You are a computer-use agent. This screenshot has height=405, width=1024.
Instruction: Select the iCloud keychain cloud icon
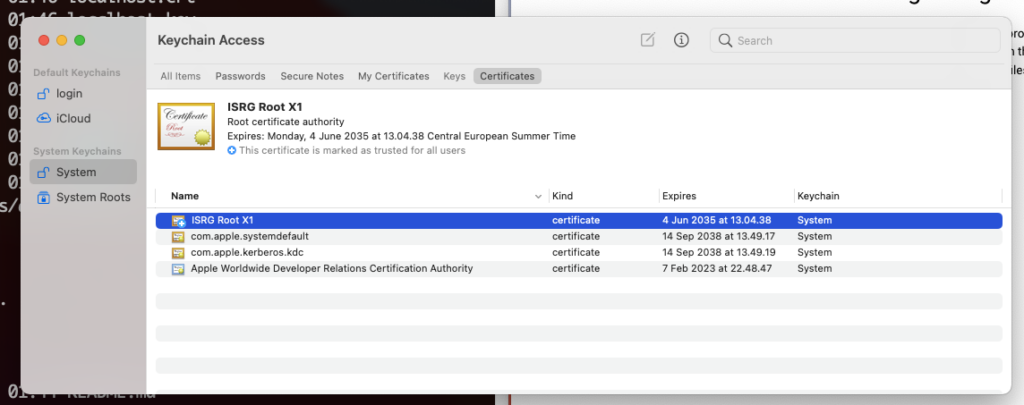[44, 118]
